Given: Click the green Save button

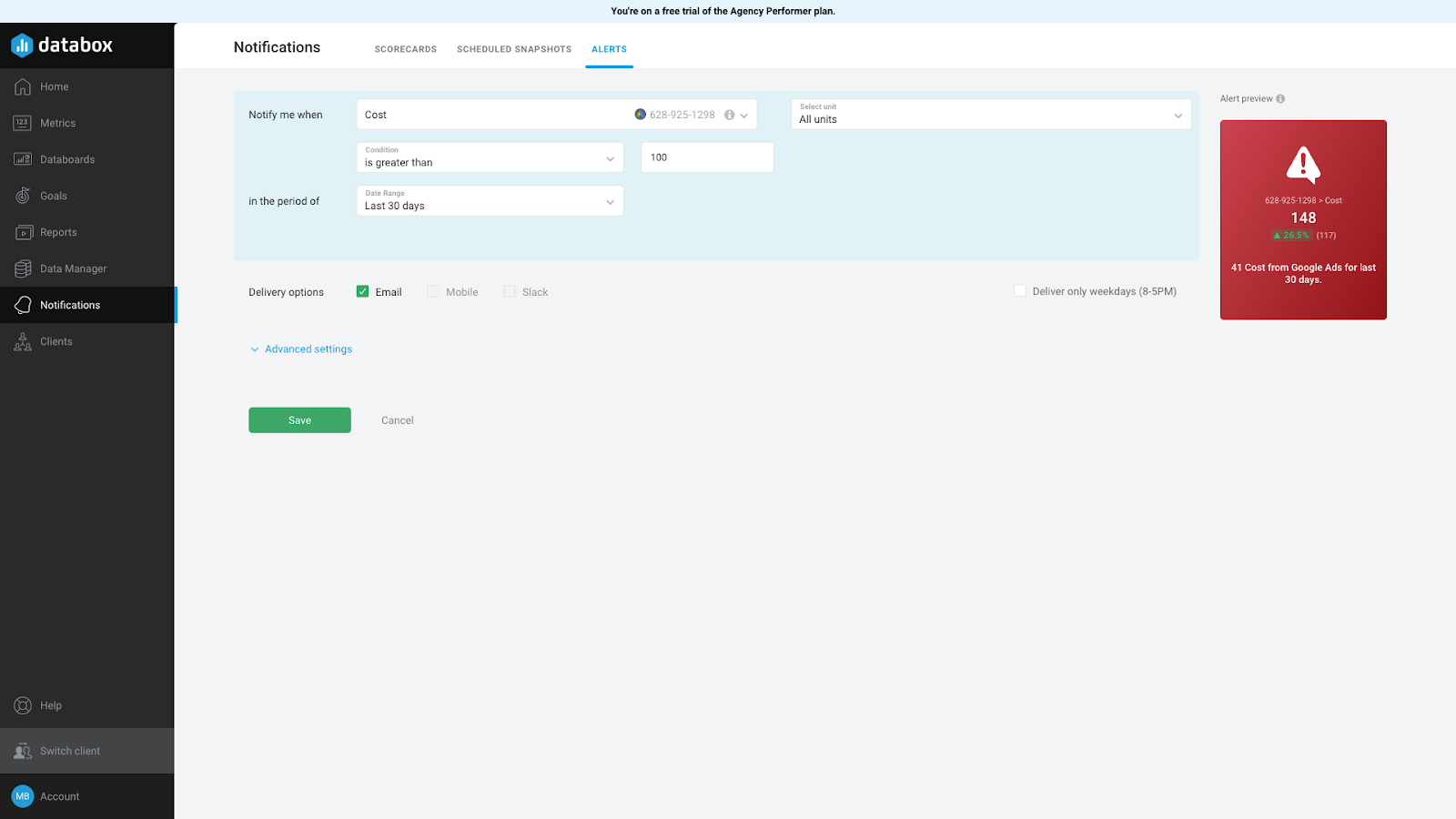Looking at the screenshot, I should tap(299, 420).
